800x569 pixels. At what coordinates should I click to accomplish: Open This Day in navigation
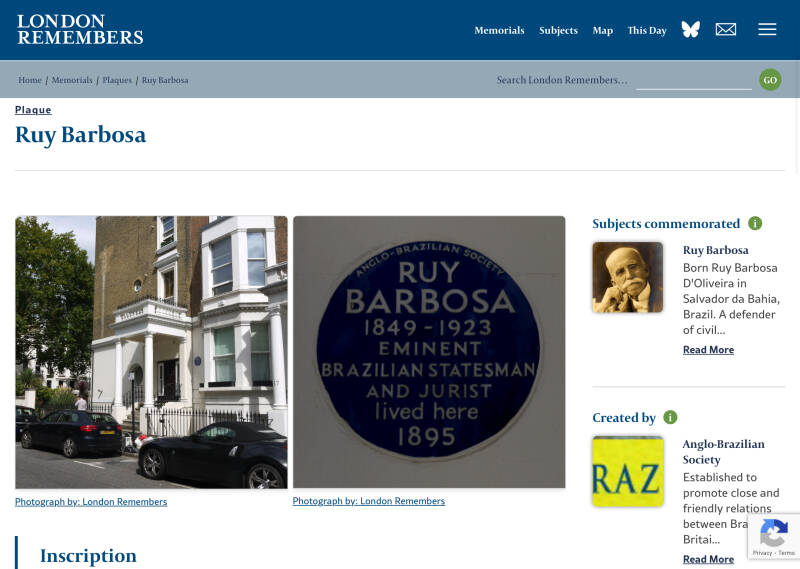tap(647, 31)
